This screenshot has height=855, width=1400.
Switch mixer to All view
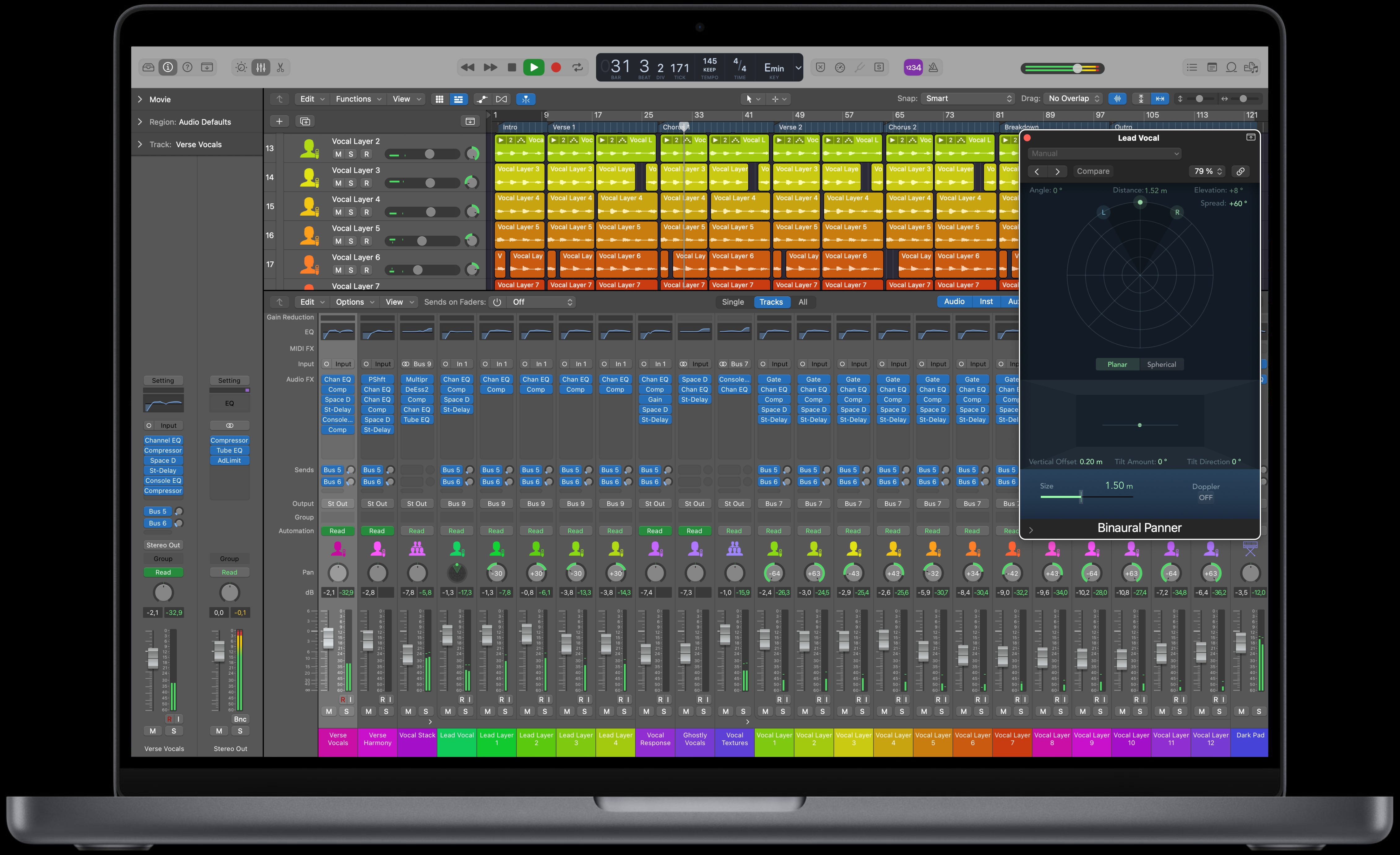802,302
